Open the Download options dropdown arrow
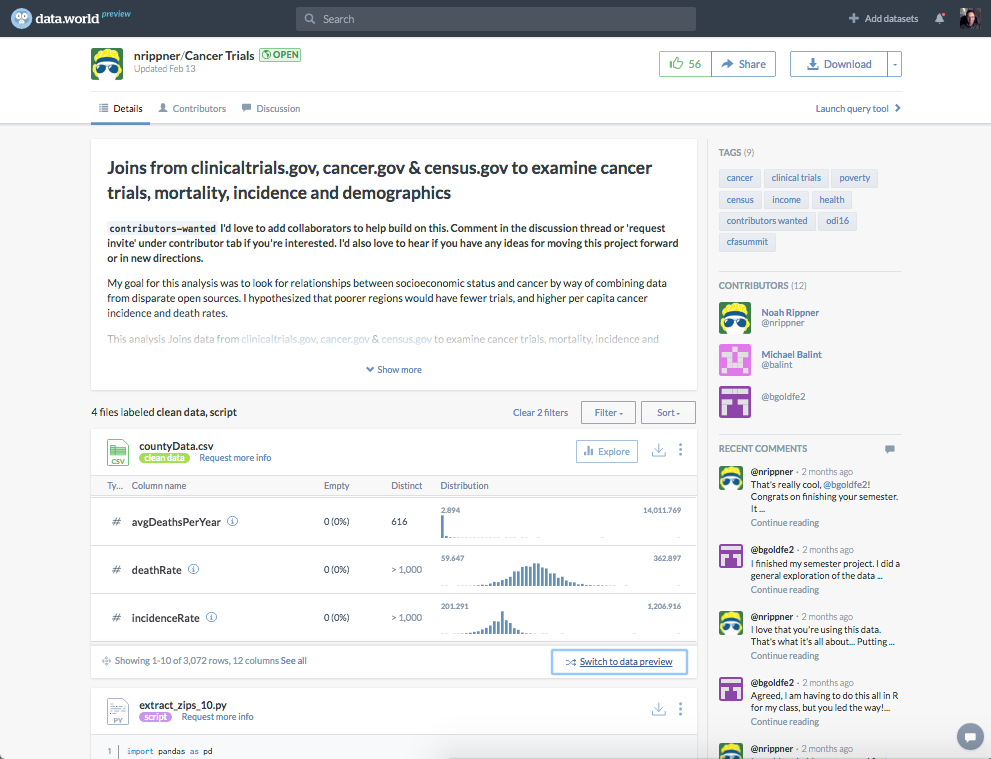 [x=895, y=64]
